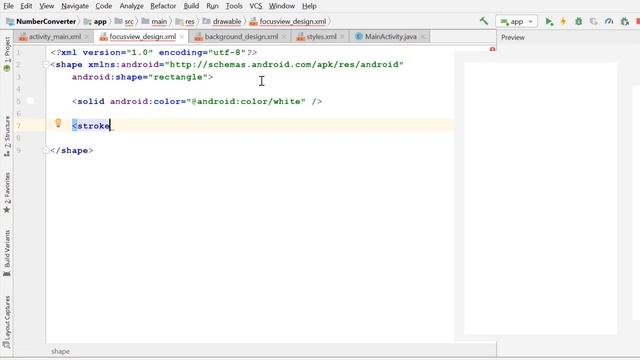Screen dimensions: 640x360
Task: Click the white color swatch in gutter
Action: [30, 101]
